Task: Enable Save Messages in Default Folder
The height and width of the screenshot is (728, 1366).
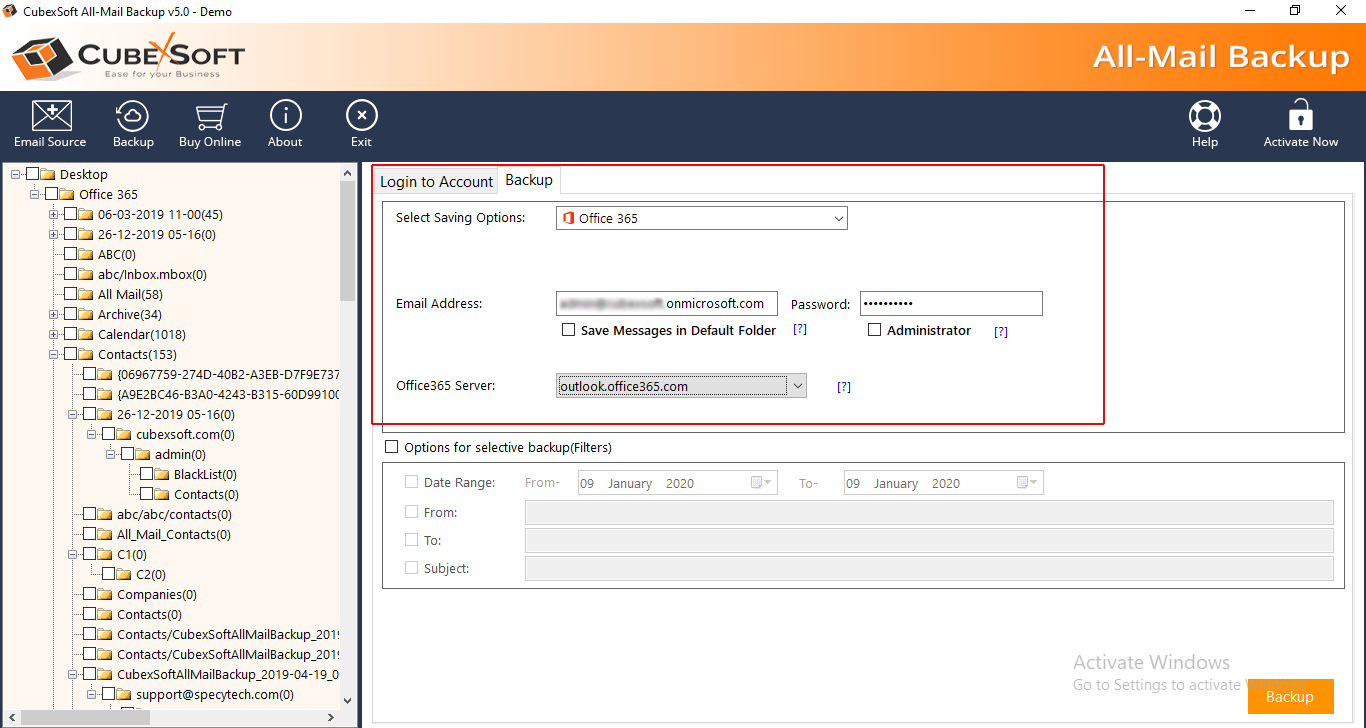Action: click(569, 330)
